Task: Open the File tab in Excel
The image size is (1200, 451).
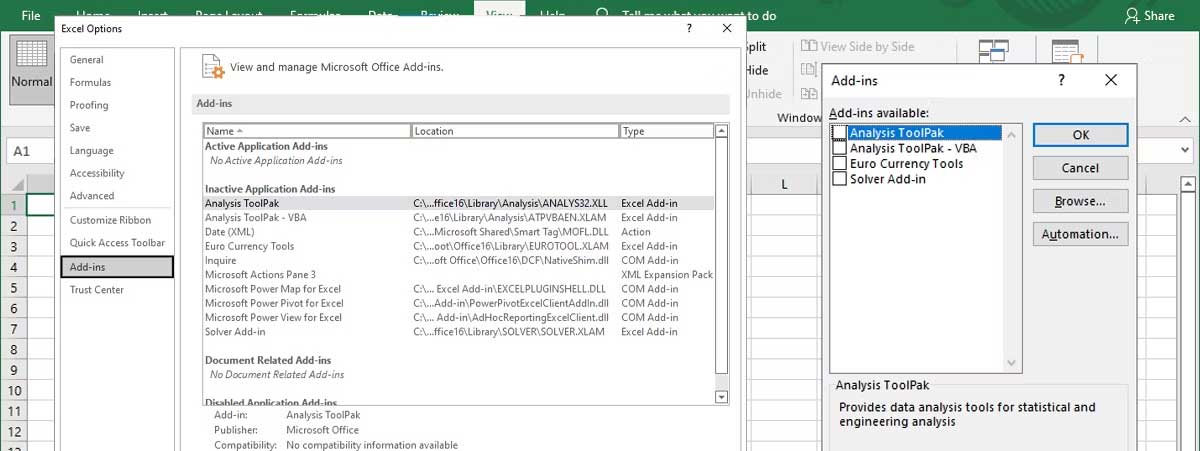Action: (x=31, y=16)
